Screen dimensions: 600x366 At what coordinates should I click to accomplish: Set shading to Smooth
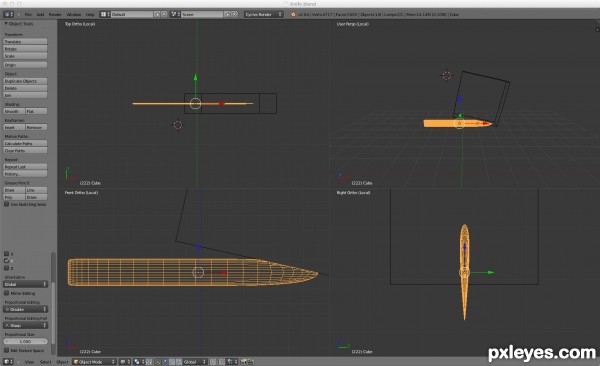(14, 111)
